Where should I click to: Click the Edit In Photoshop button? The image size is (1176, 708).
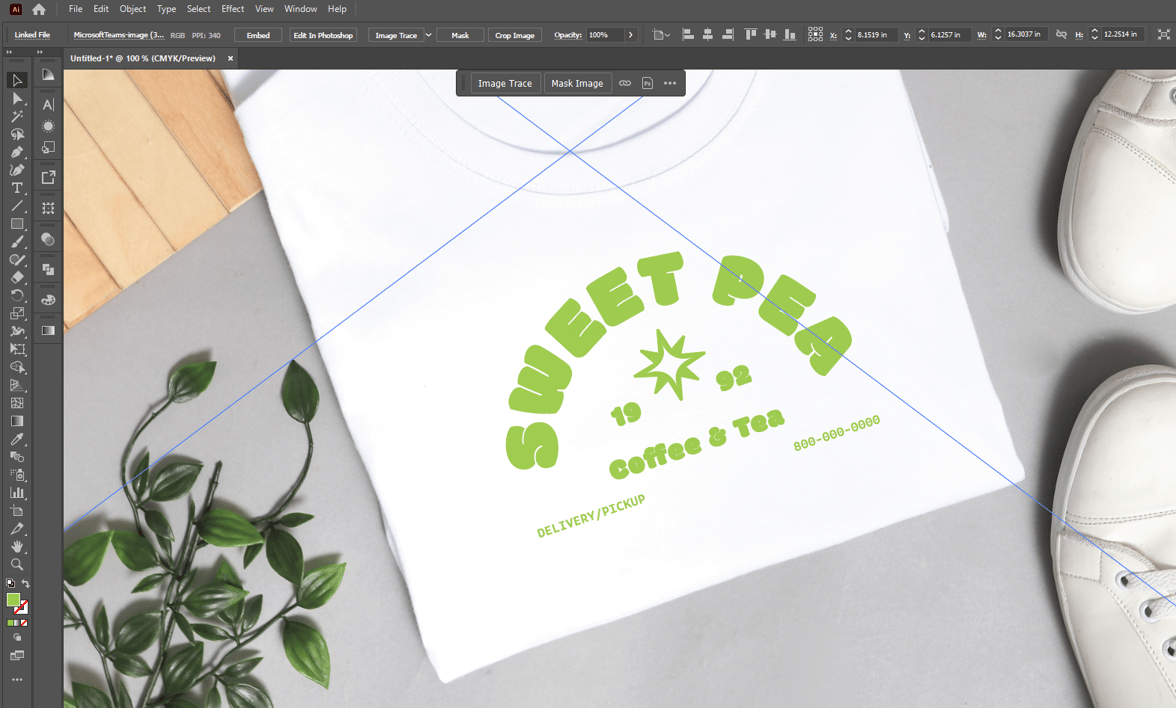(x=325, y=34)
